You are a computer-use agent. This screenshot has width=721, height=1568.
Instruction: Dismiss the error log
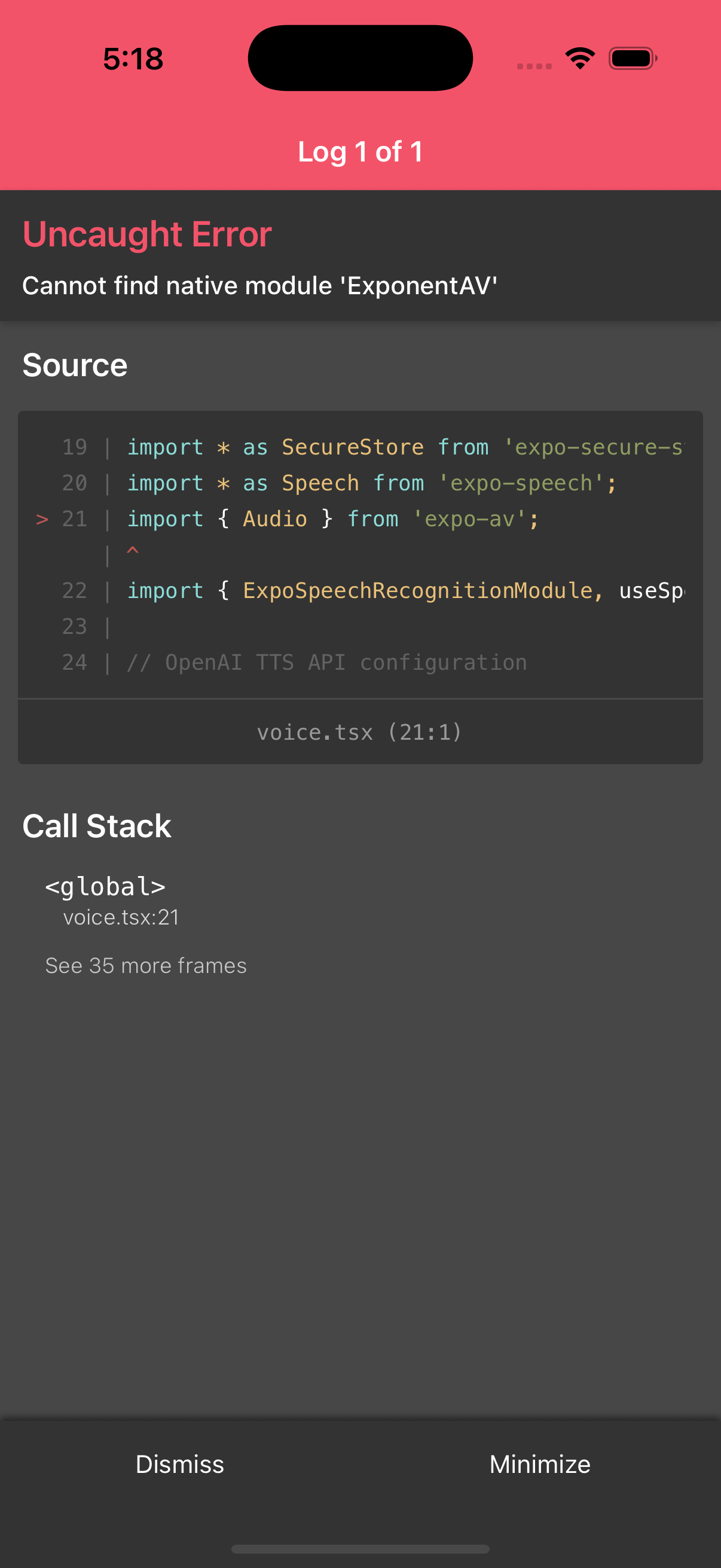click(179, 1464)
